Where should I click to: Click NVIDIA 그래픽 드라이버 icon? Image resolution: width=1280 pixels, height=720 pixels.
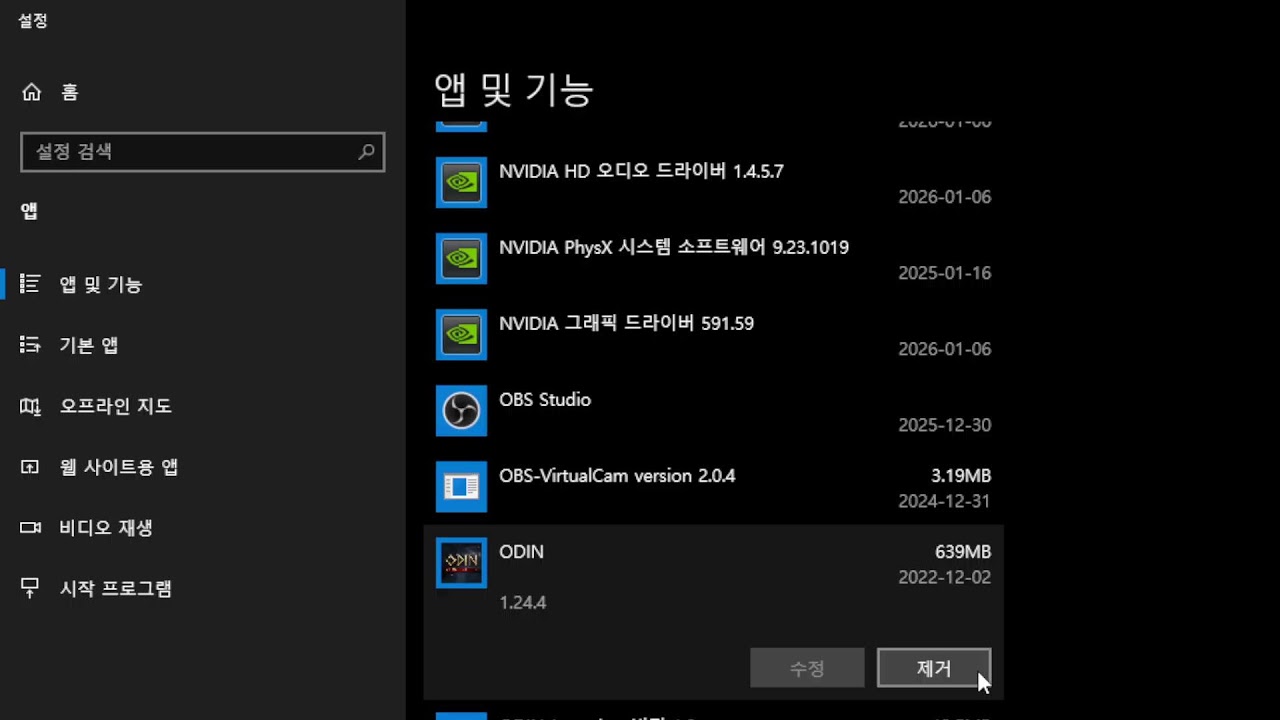(x=461, y=334)
